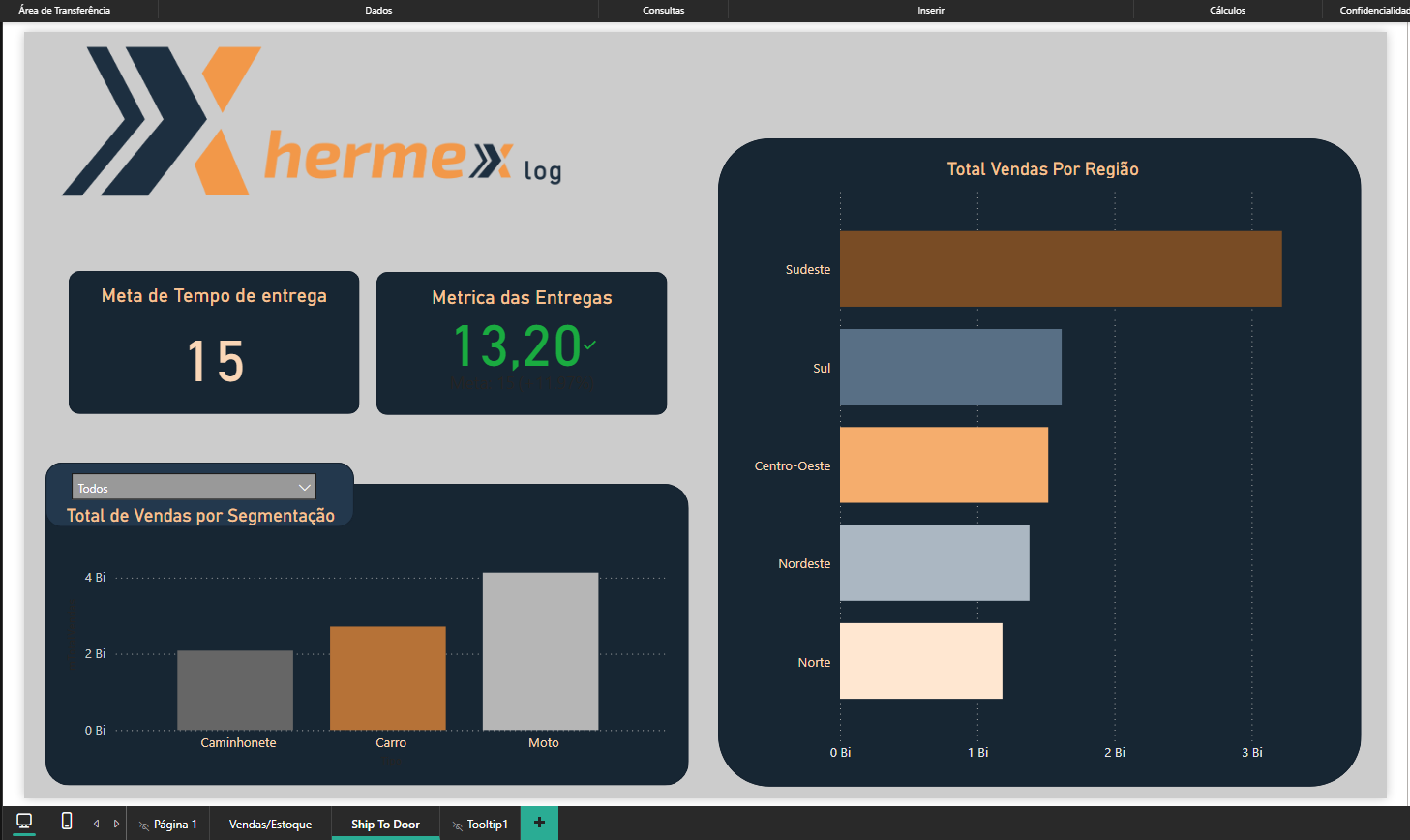Select the Sul bar in region chart

click(x=950, y=367)
